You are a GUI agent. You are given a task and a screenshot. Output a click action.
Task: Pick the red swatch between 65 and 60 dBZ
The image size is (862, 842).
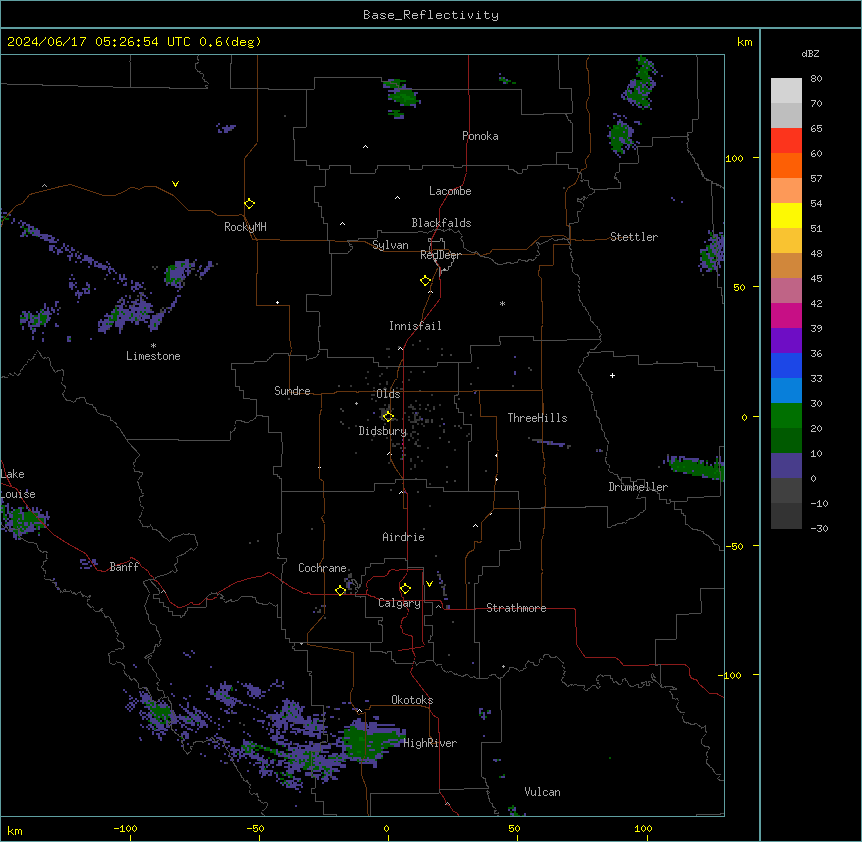point(786,141)
